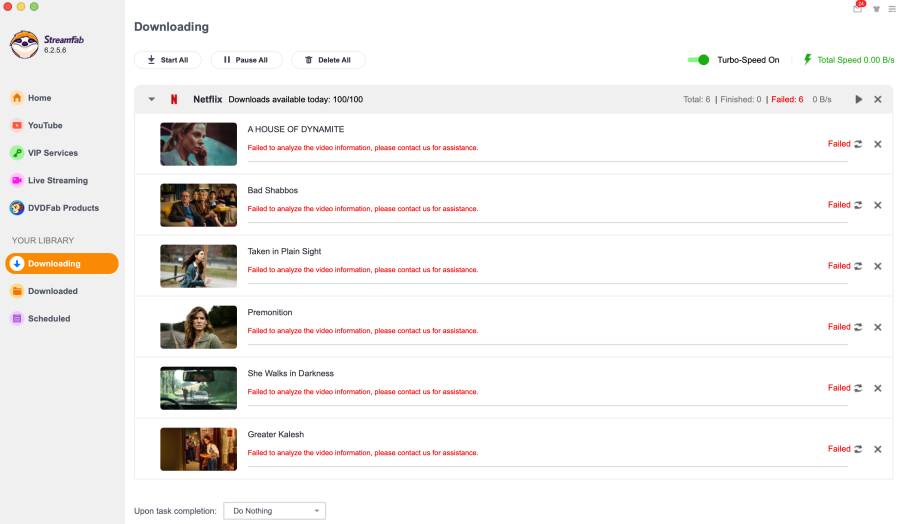Image resolution: width=900 pixels, height=524 pixels.
Task: Click the Premonition thumbnail
Action: [198, 327]
